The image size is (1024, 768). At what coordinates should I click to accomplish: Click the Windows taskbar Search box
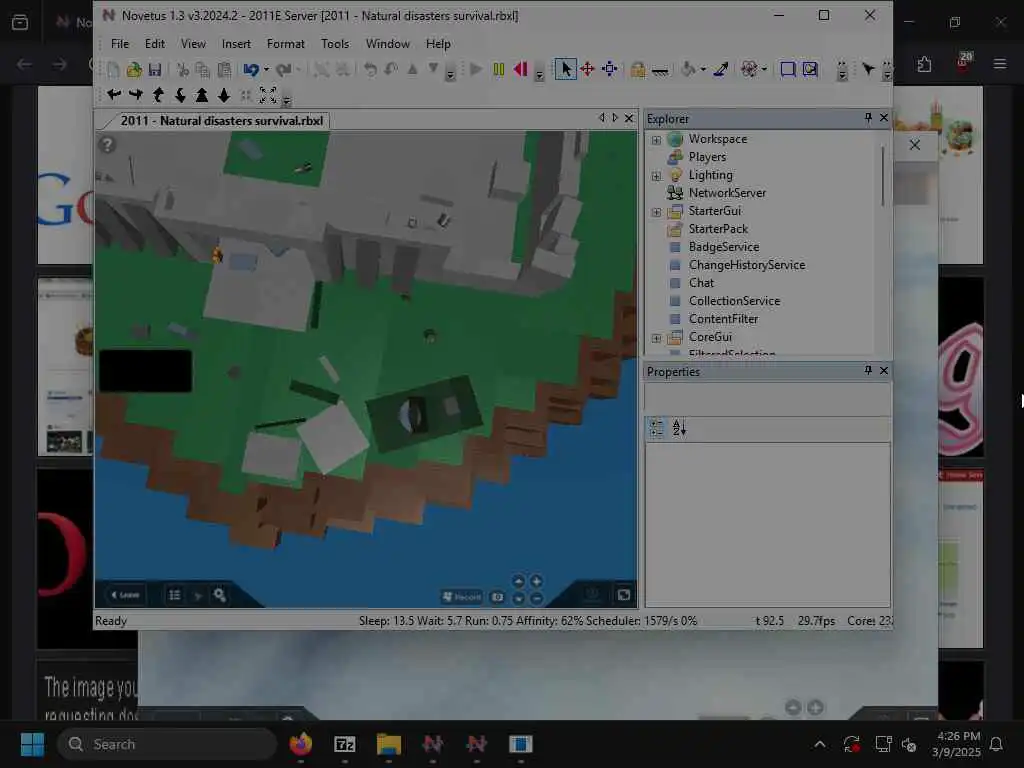click(167, 744)
